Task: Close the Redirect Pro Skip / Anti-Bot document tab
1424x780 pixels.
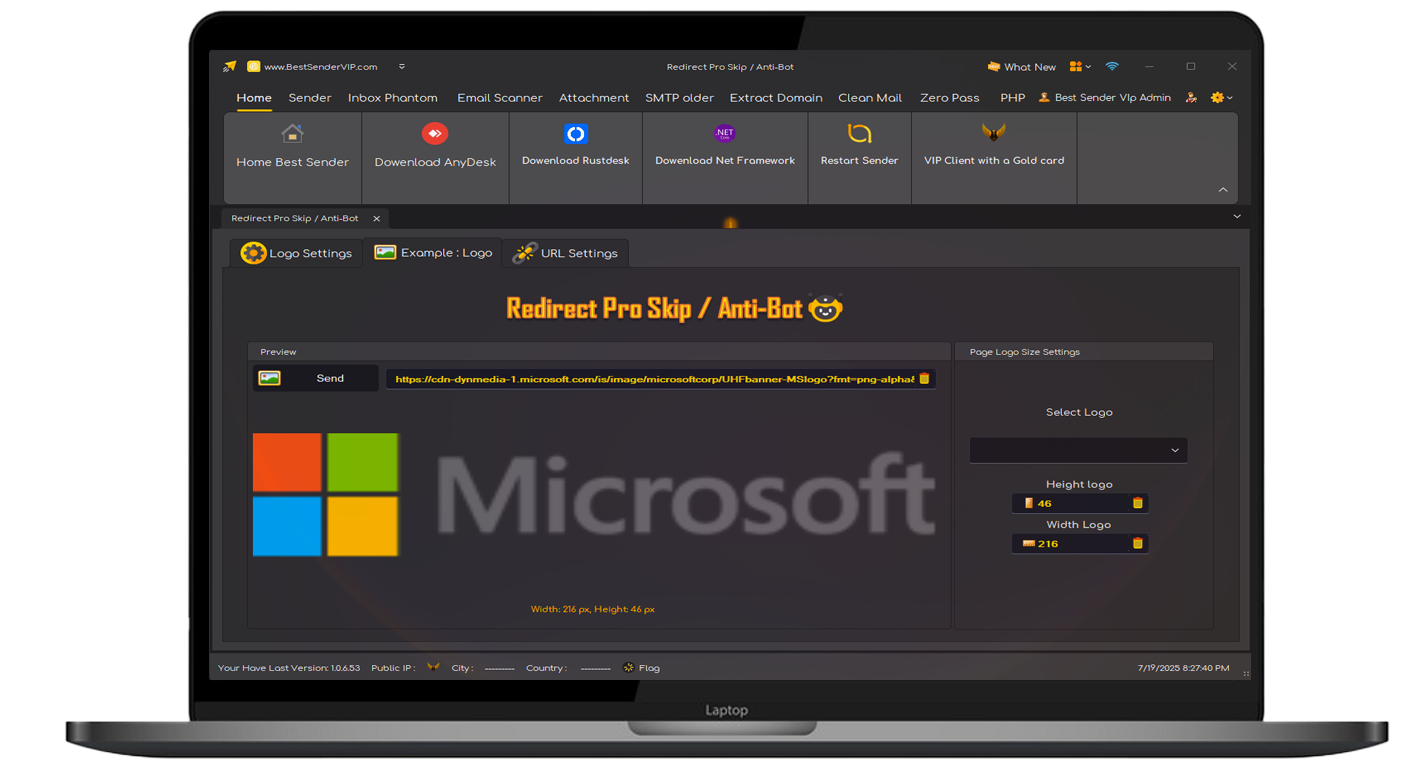Action: tap(376, 218)
